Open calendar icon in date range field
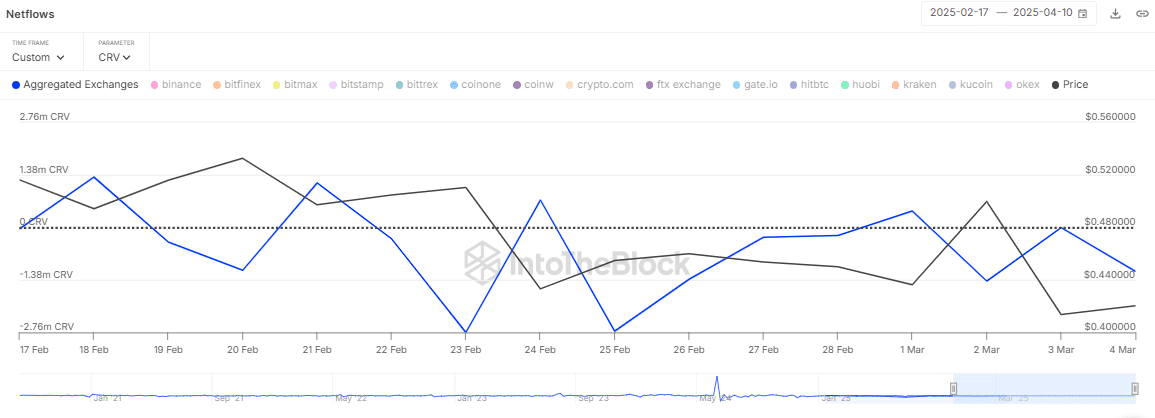The image size is (1155, 418). coord(1082,14)
